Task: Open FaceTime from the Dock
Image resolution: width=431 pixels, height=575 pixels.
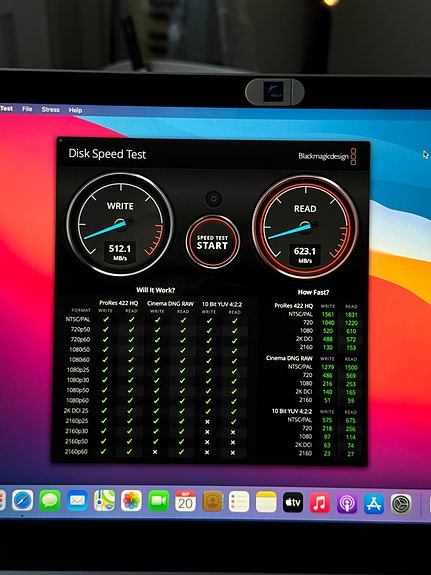Action: click(158, 501)
